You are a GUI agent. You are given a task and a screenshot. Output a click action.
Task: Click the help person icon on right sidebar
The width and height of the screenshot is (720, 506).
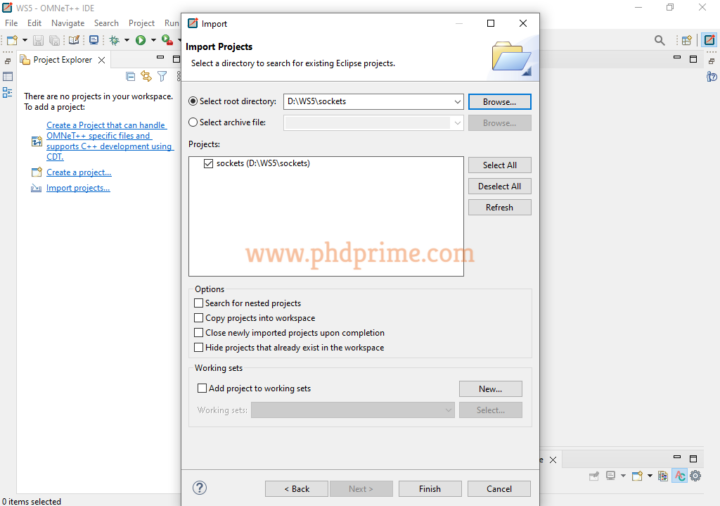712,76
